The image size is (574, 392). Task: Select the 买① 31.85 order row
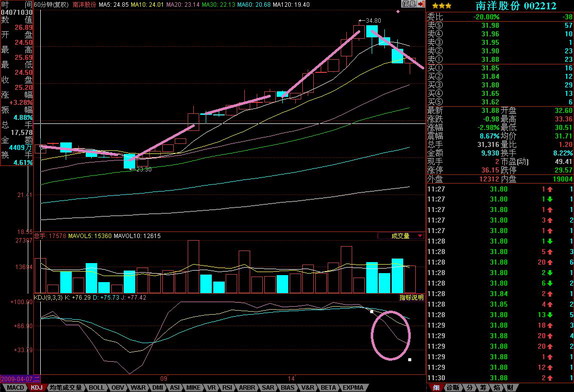tap(500, 68)
